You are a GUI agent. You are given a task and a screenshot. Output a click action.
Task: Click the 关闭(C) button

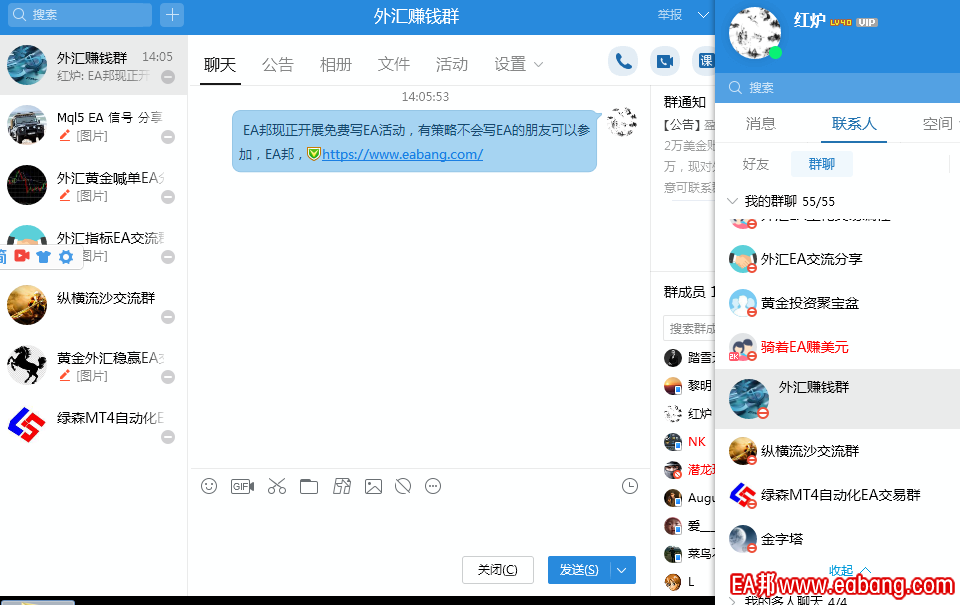[498, 570]
